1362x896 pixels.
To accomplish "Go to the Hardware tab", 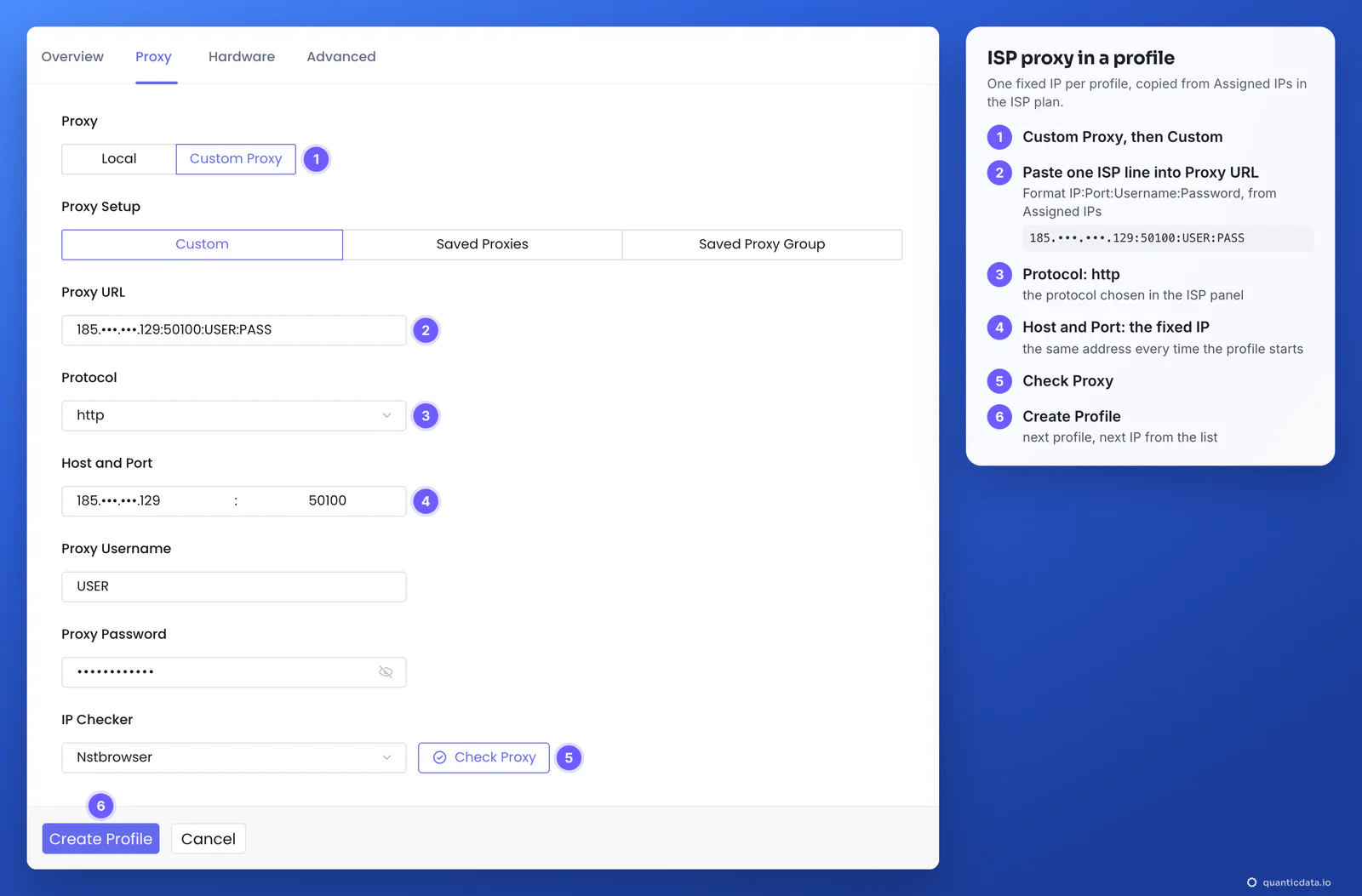I will [x=242, y=56].
